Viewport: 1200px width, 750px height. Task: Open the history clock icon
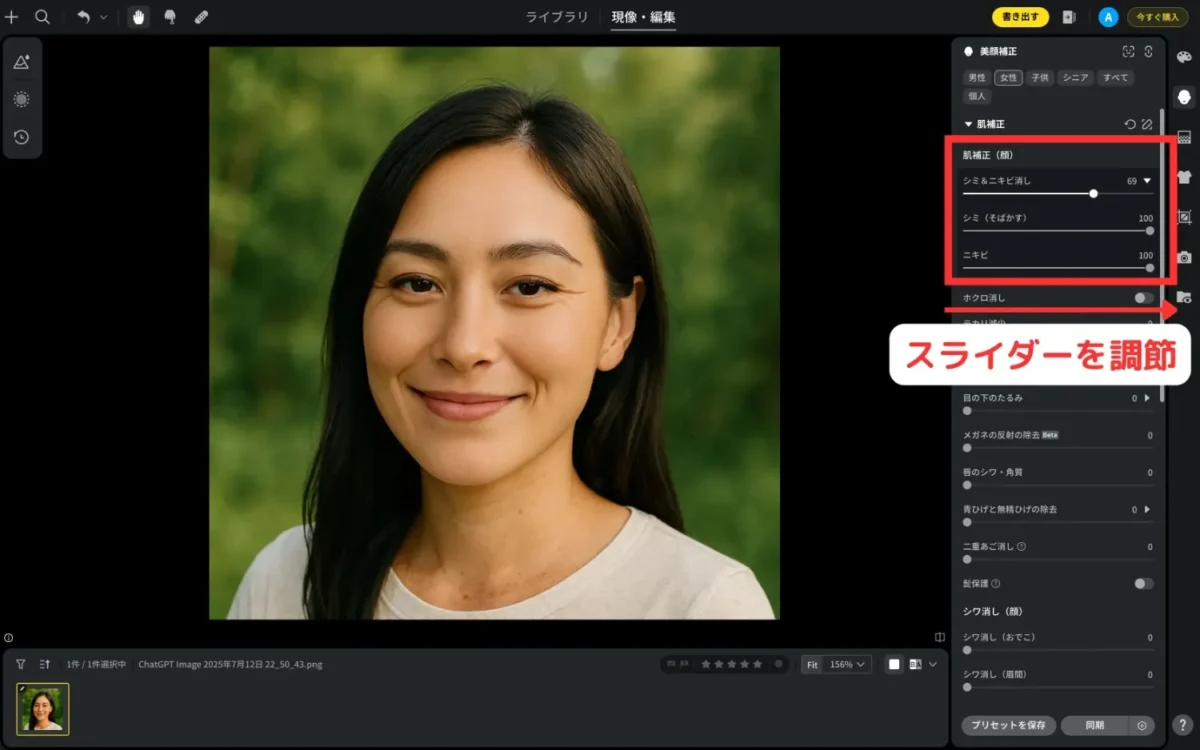(x=21, y=137)
